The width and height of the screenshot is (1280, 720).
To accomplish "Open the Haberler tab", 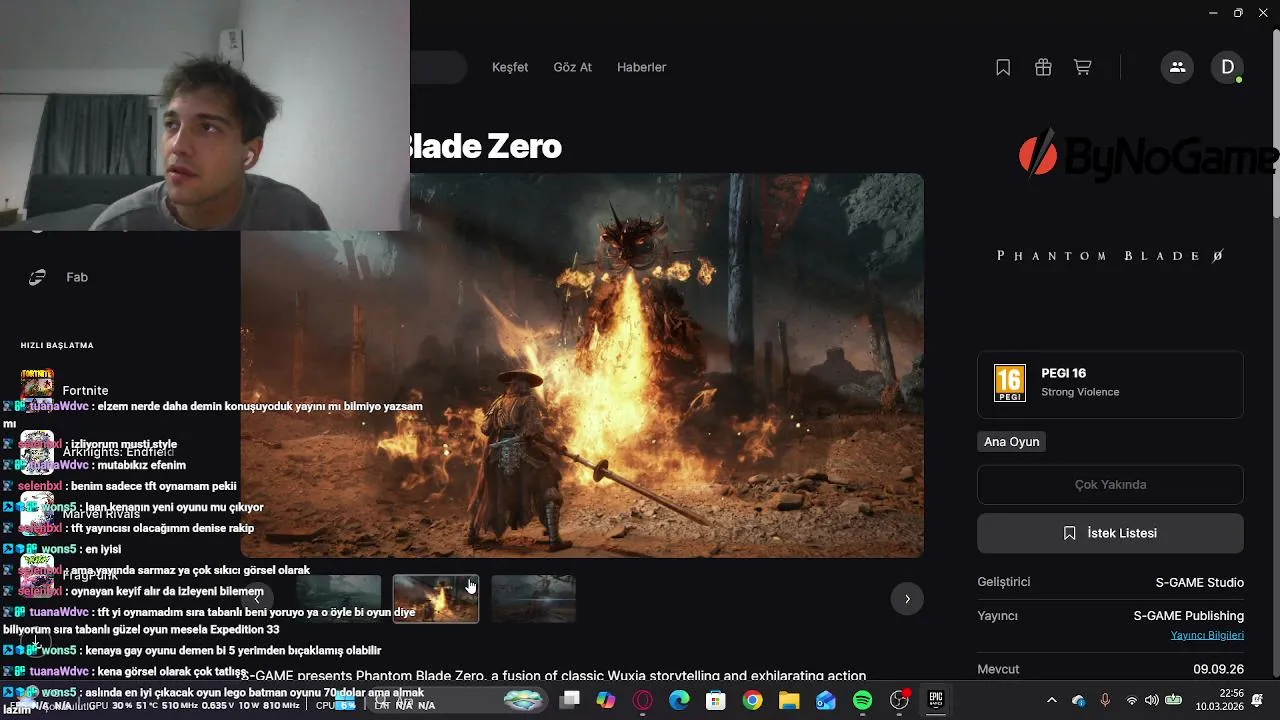I will point(642,67).
